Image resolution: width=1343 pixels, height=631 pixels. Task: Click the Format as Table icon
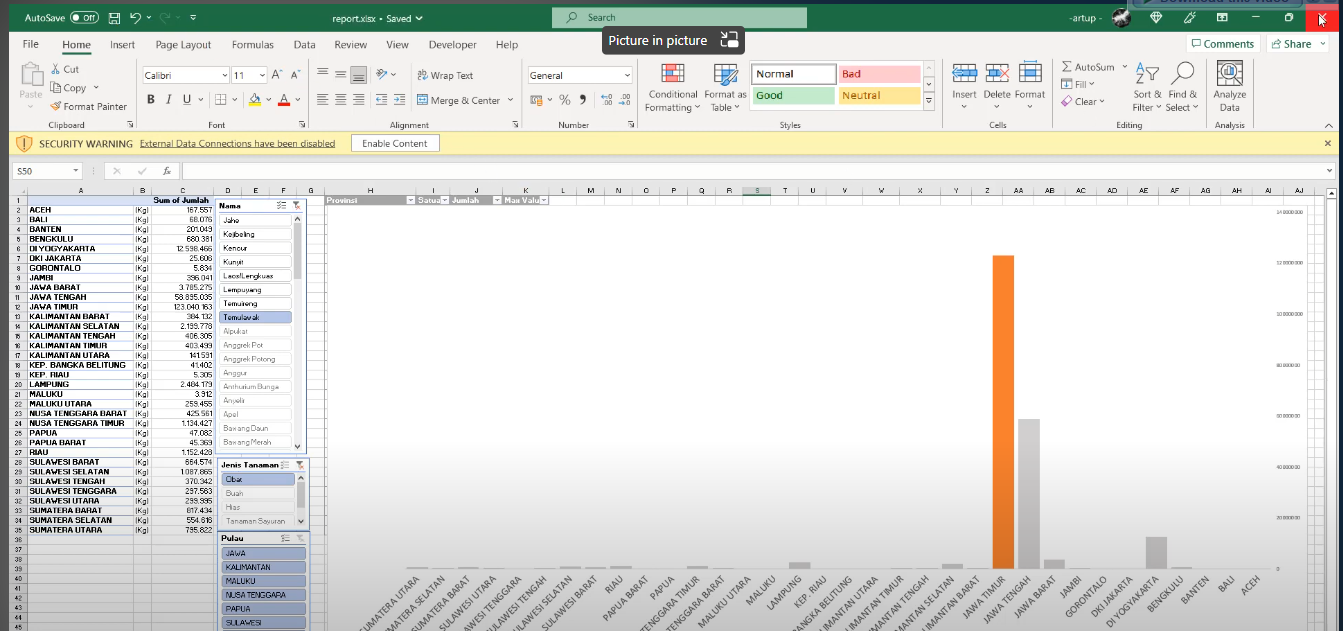click(x=725, y=75)
